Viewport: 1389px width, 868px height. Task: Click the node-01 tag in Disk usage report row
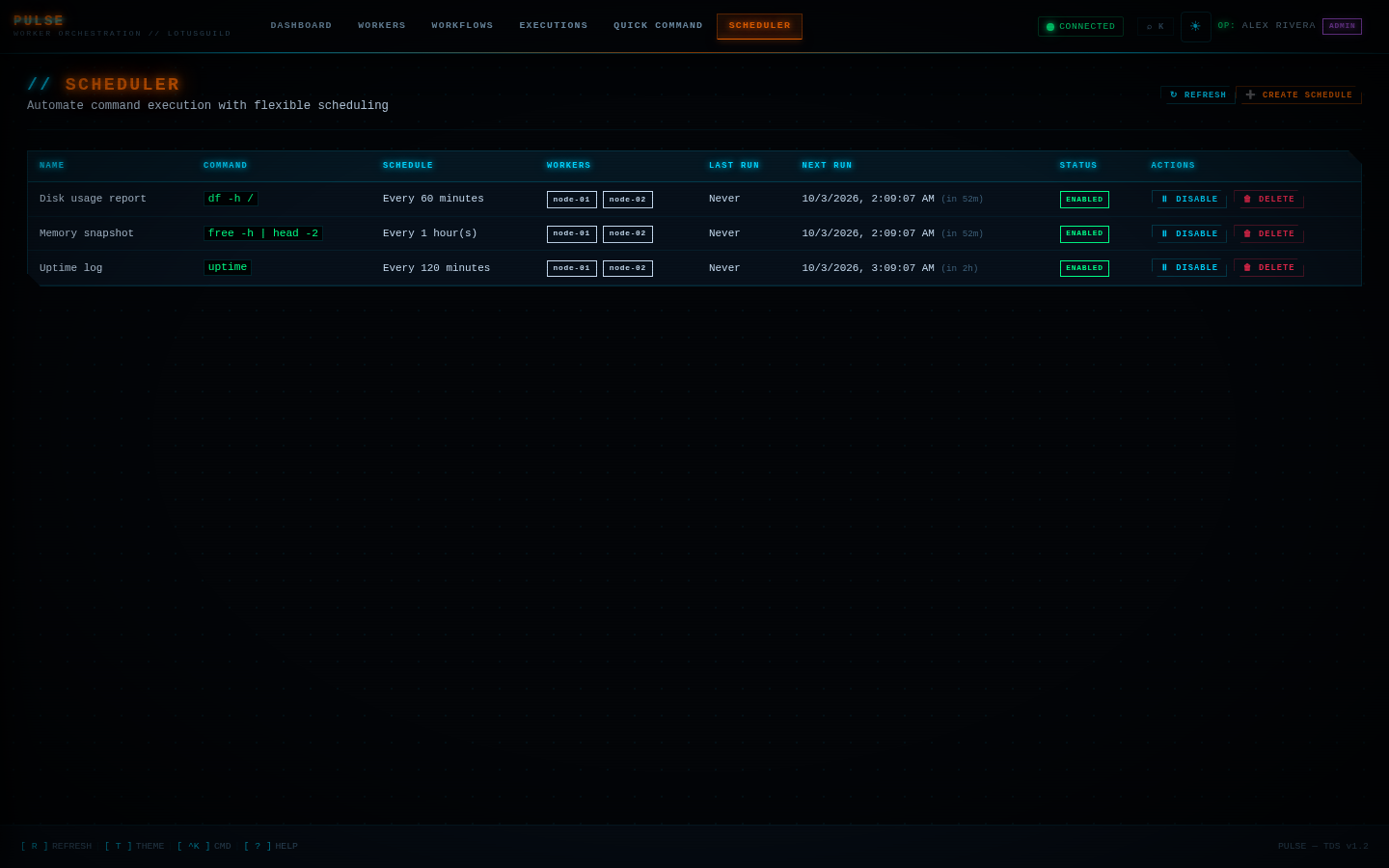point(572,200)
